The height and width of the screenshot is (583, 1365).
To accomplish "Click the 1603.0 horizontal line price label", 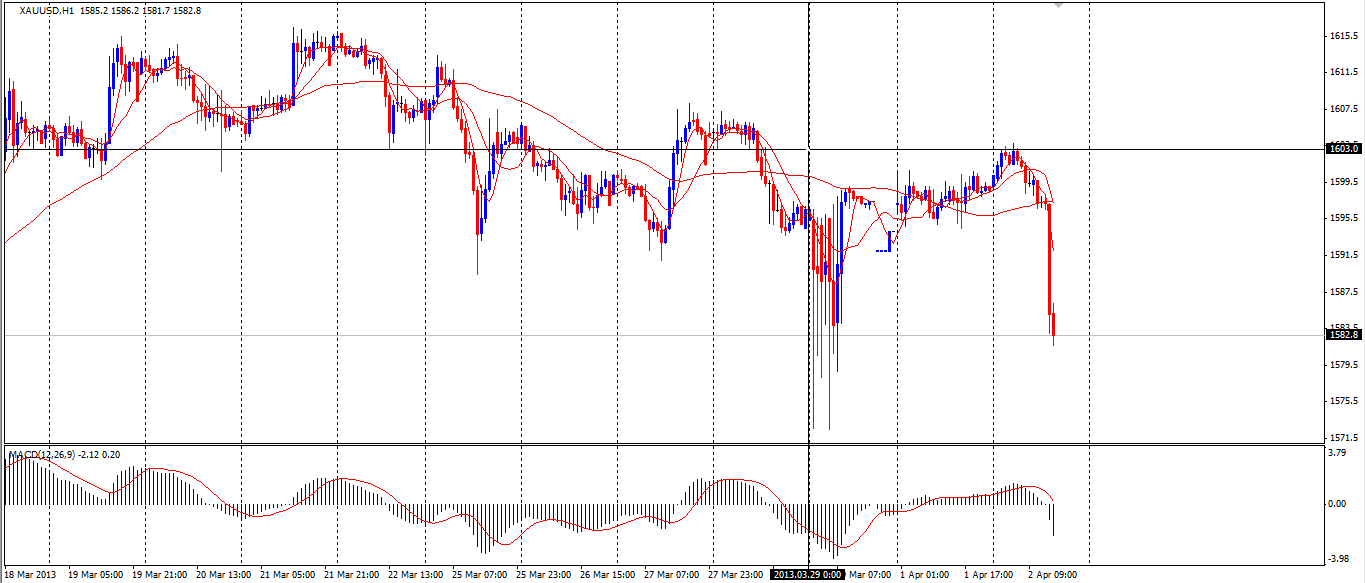I will coord(1343,149).
